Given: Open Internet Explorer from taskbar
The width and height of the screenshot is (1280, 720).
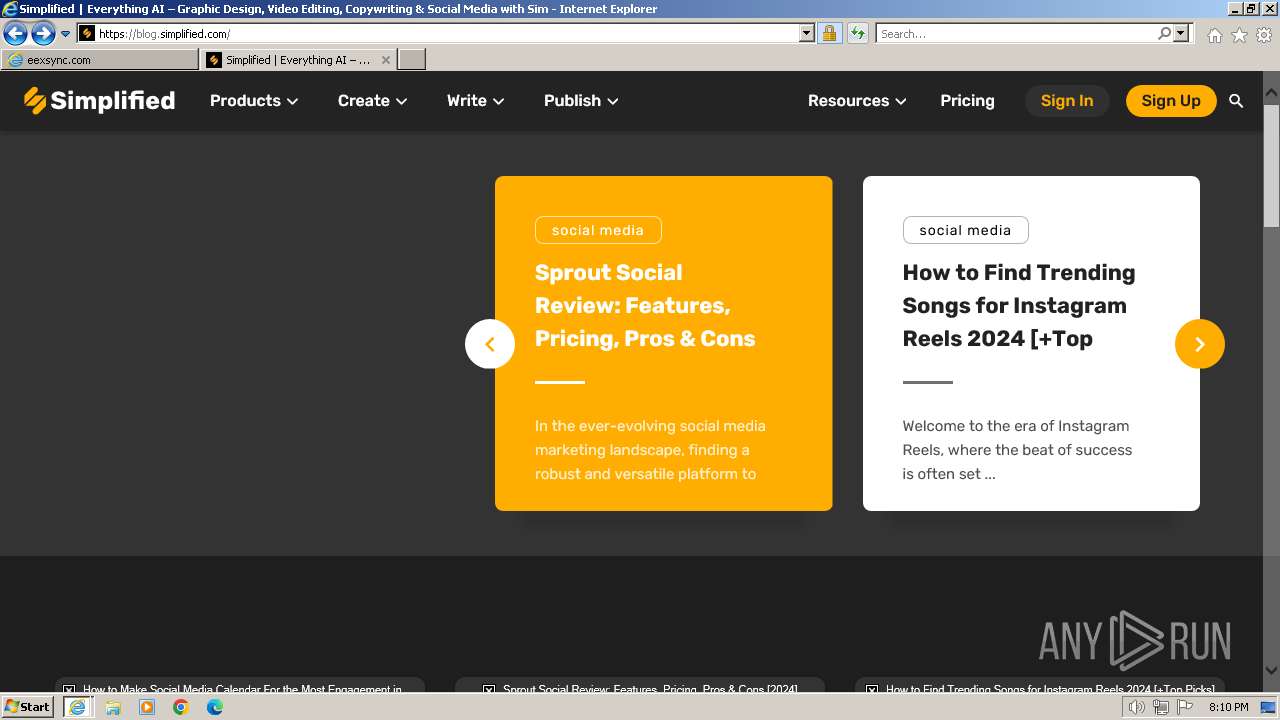Looking at the screenshot, I should pos(77,707).
